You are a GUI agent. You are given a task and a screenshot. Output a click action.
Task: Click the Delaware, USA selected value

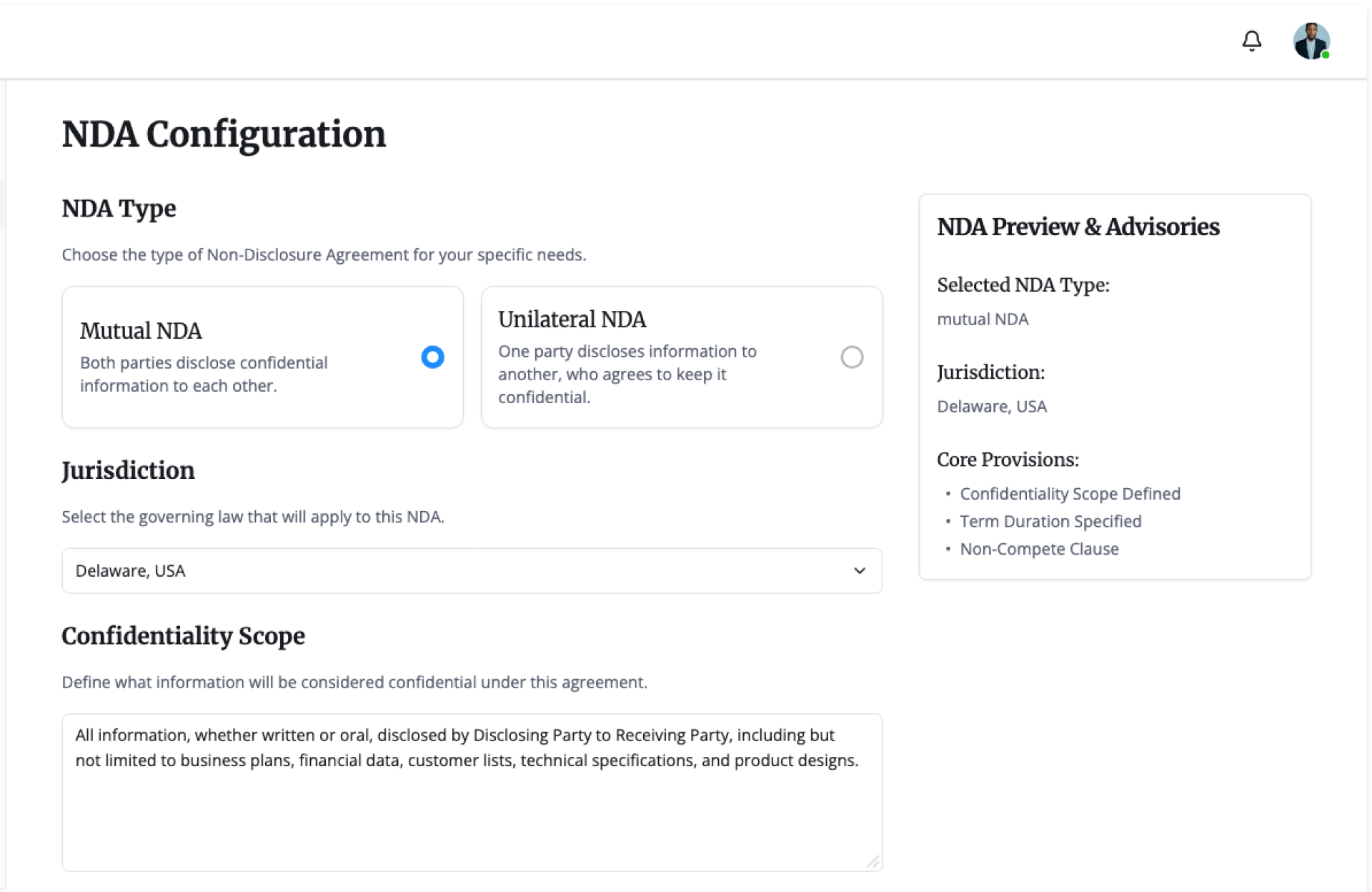(x=130, y=570)
